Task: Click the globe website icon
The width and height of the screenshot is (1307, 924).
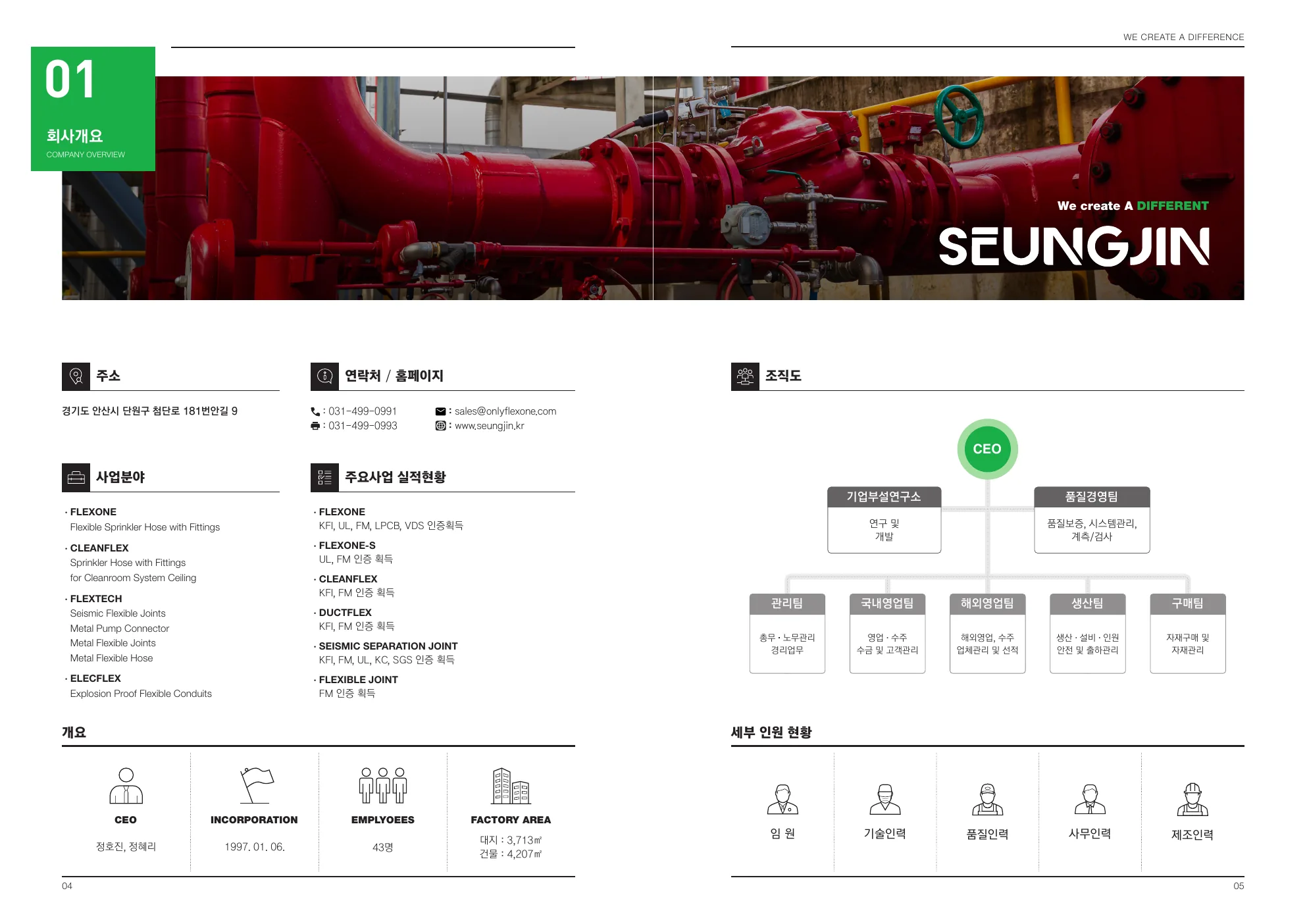Action: [x=440, y=426]
